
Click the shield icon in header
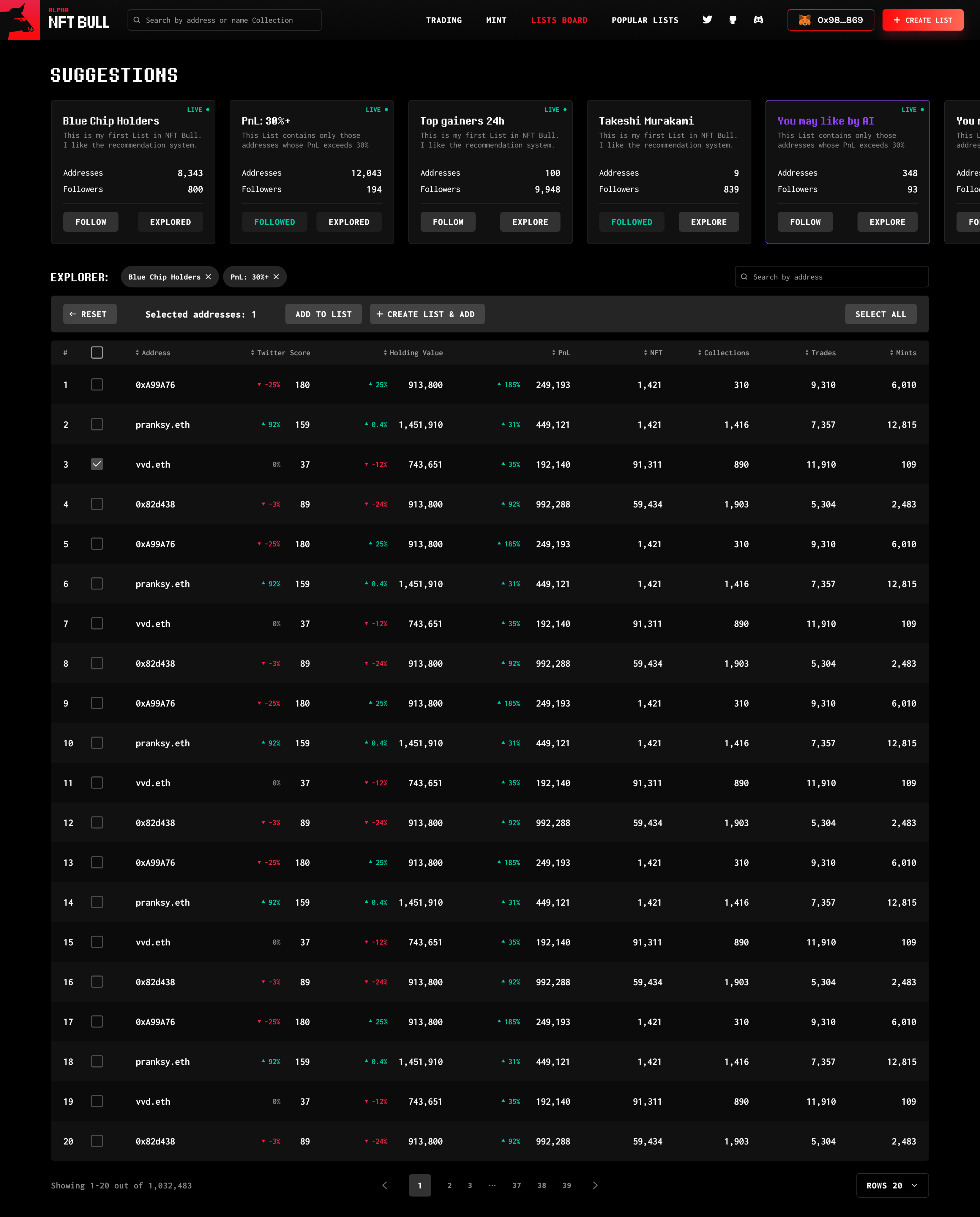(733, 20)
